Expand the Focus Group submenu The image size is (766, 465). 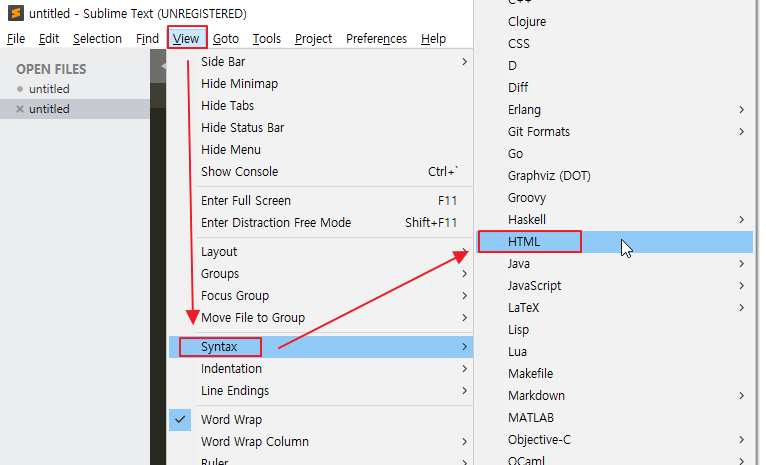pos(320,296)
